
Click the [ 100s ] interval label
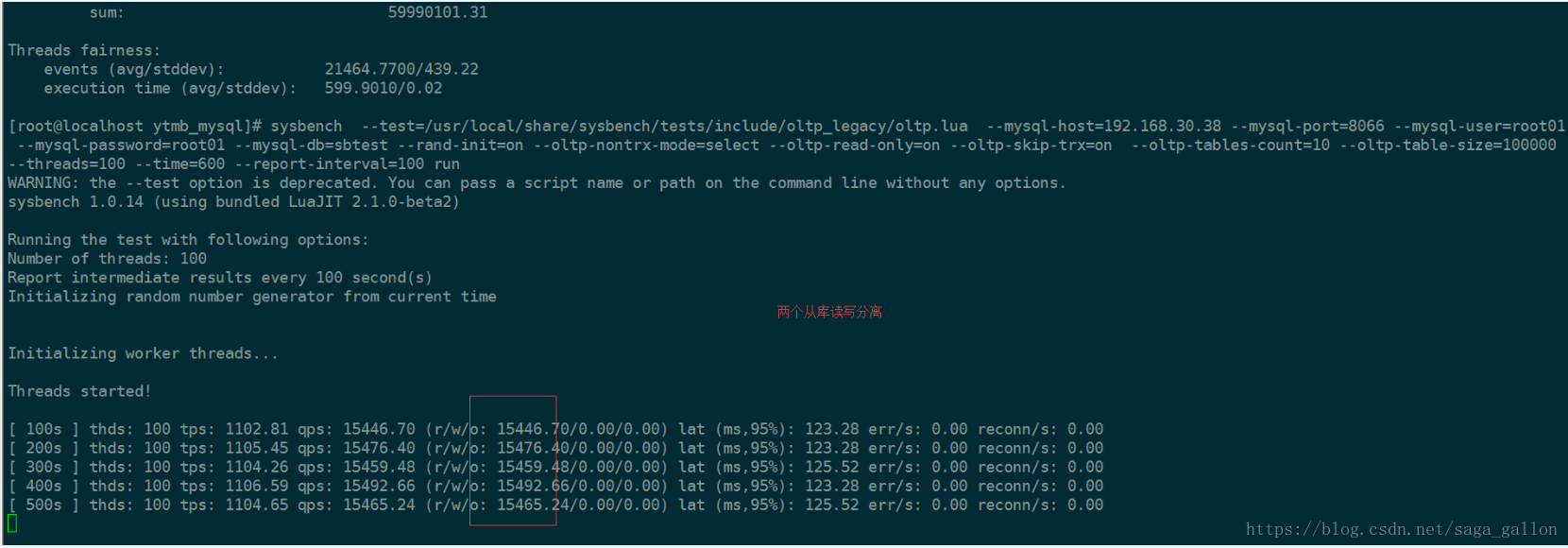(43, 429)
